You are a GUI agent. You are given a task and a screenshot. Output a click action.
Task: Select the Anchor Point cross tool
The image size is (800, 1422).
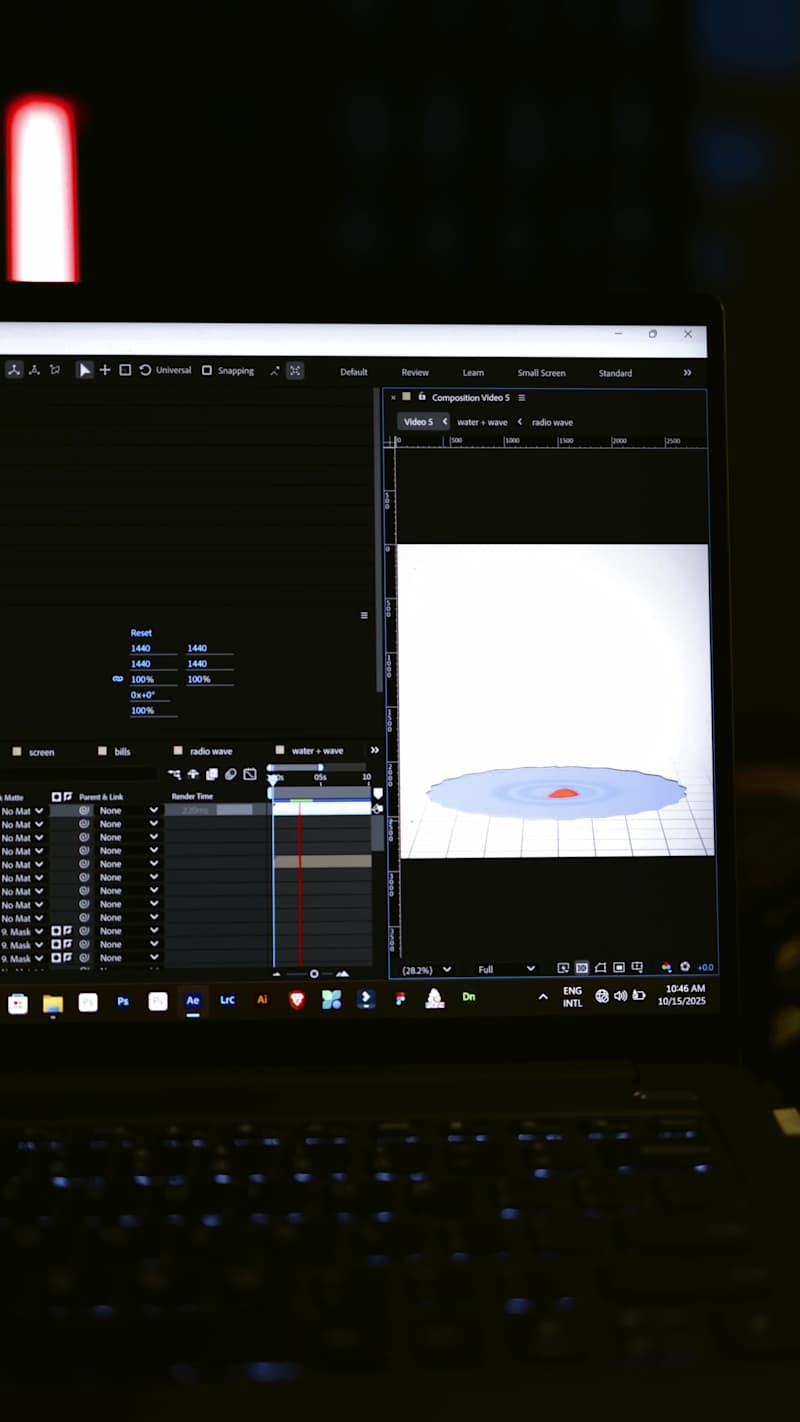tap(105, 370)
